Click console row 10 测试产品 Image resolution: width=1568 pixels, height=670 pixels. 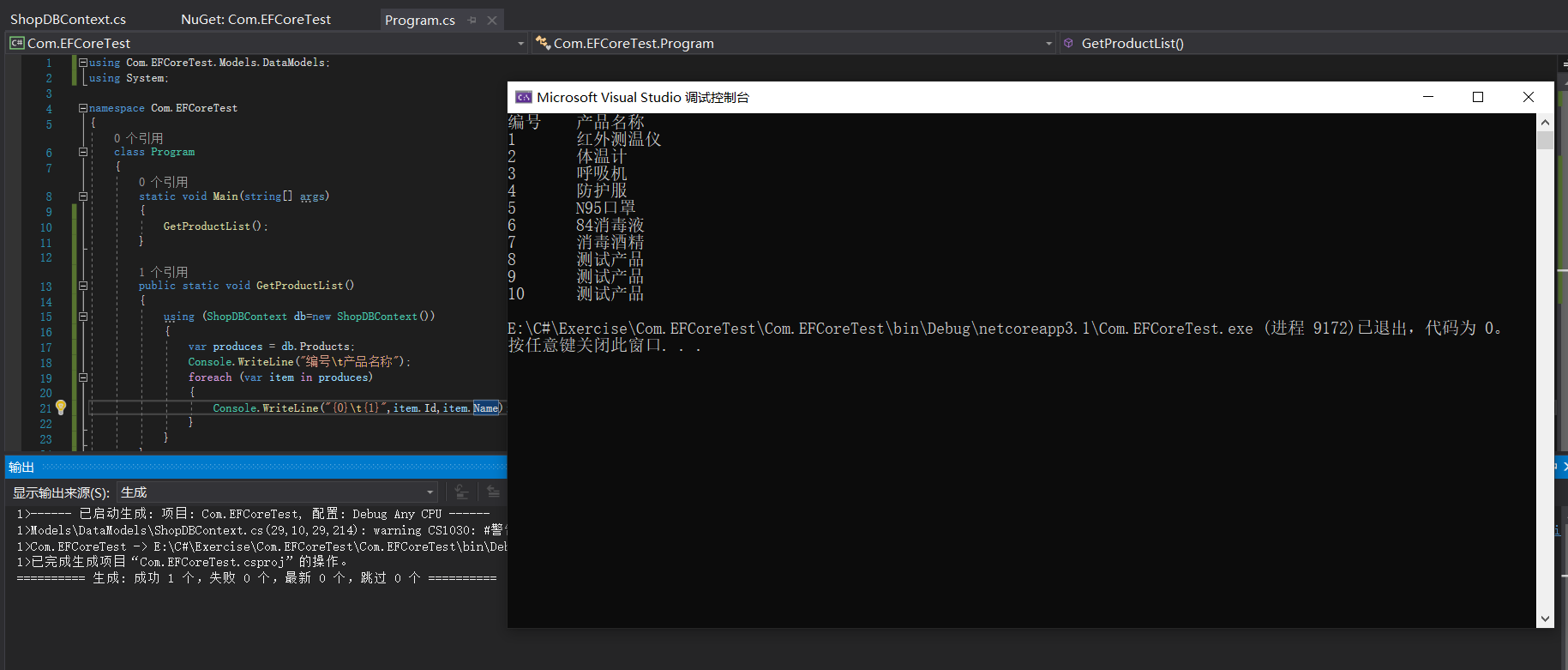[576, 293]
